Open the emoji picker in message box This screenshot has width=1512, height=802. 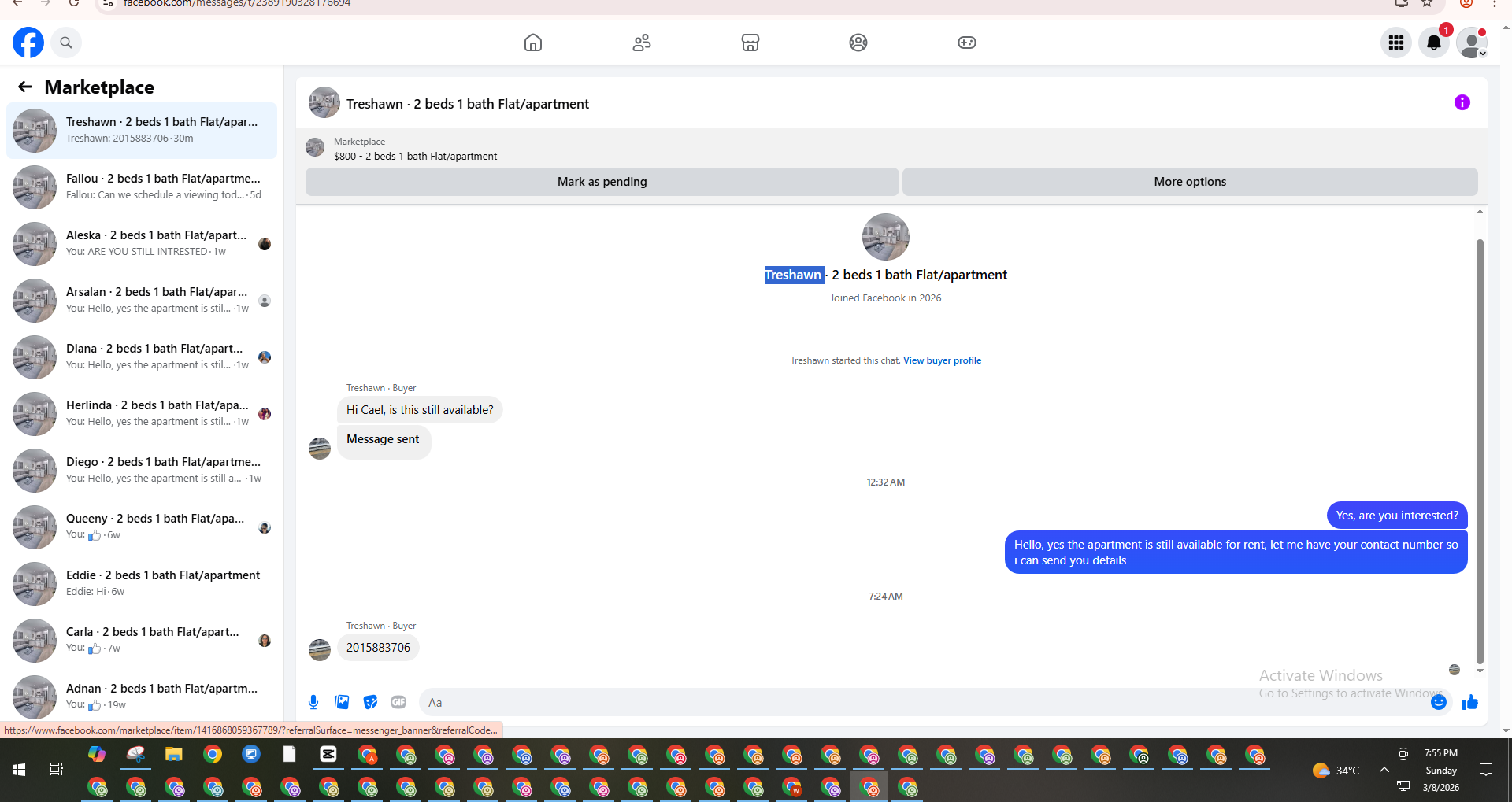(1438, 702)
